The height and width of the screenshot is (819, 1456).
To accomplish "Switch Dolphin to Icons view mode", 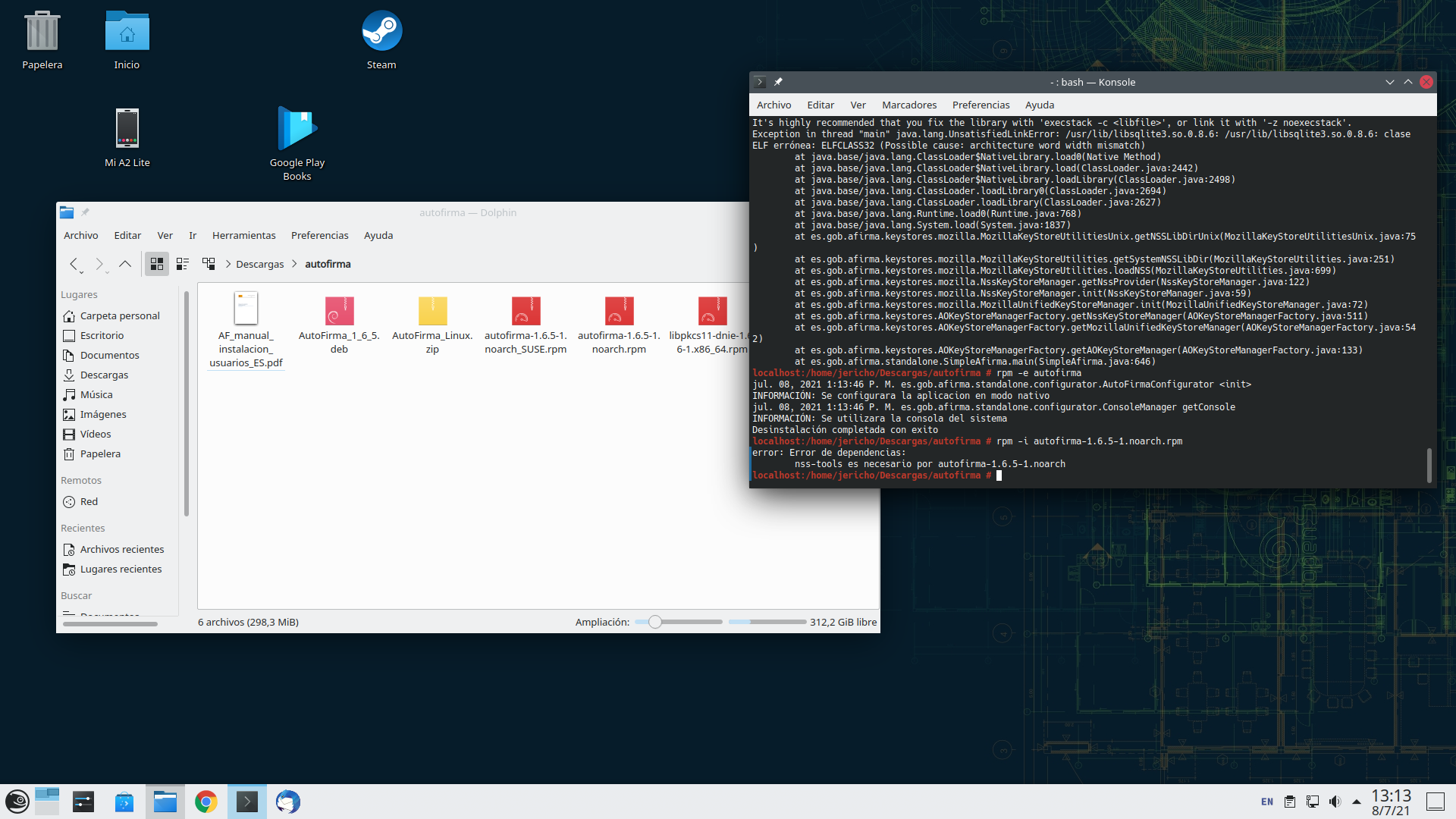I will pyautogui.click(x=157, y=264).
